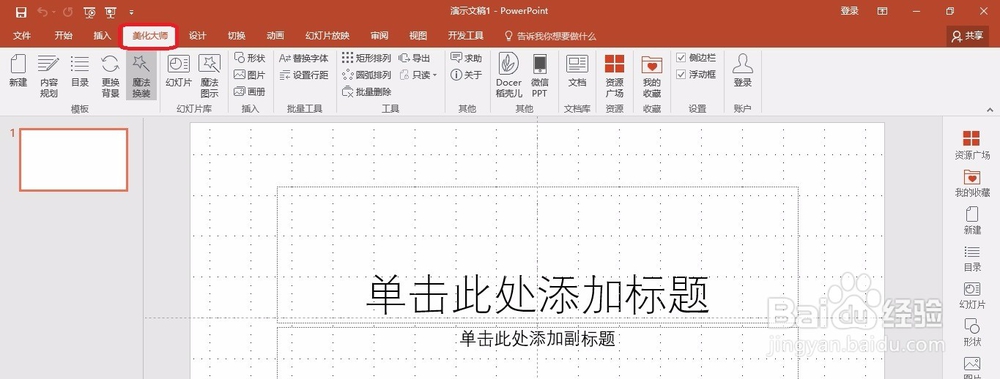
Task: Click the Redo icon in quick access toolbar
Action: [x=68, y=11]
